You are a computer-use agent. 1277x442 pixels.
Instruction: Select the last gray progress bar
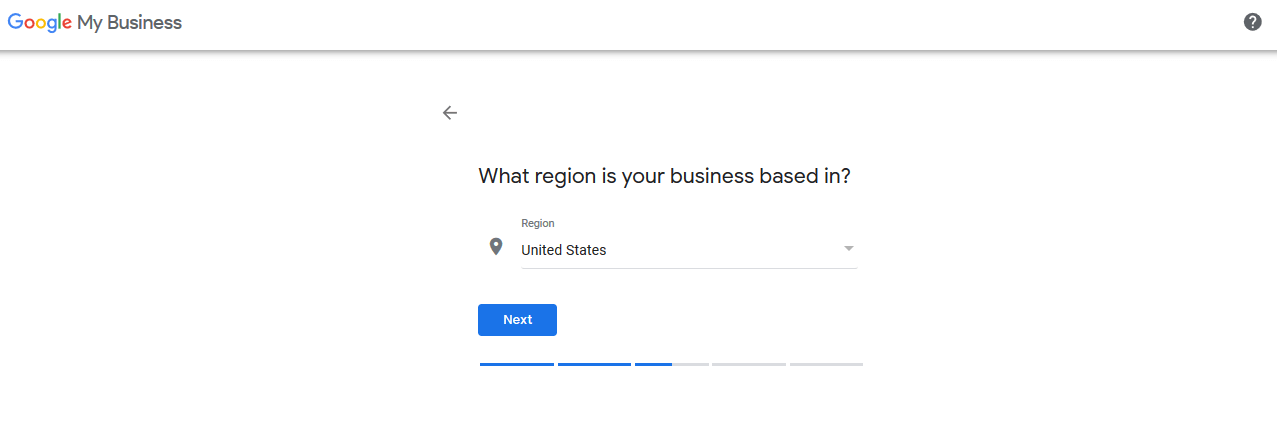click(826, 364)
